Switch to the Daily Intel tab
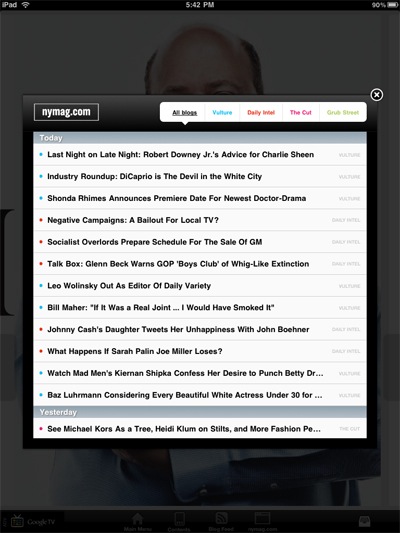Image resolution: width=400 pixels, height=533 pixels. 261,113
